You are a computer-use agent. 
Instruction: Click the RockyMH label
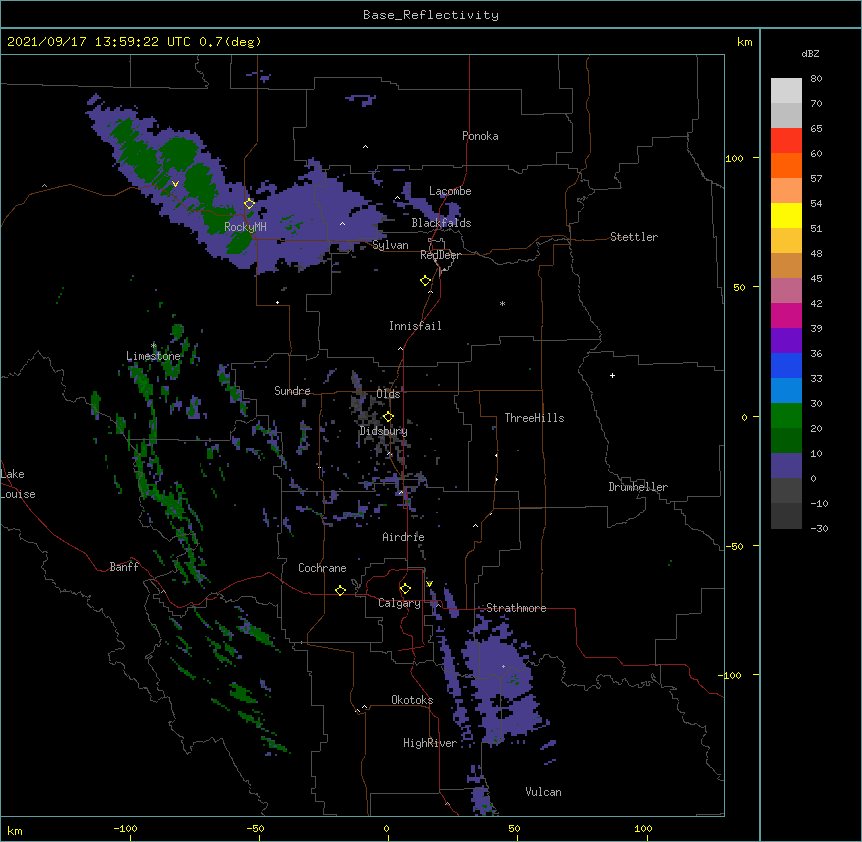[245, 227]
